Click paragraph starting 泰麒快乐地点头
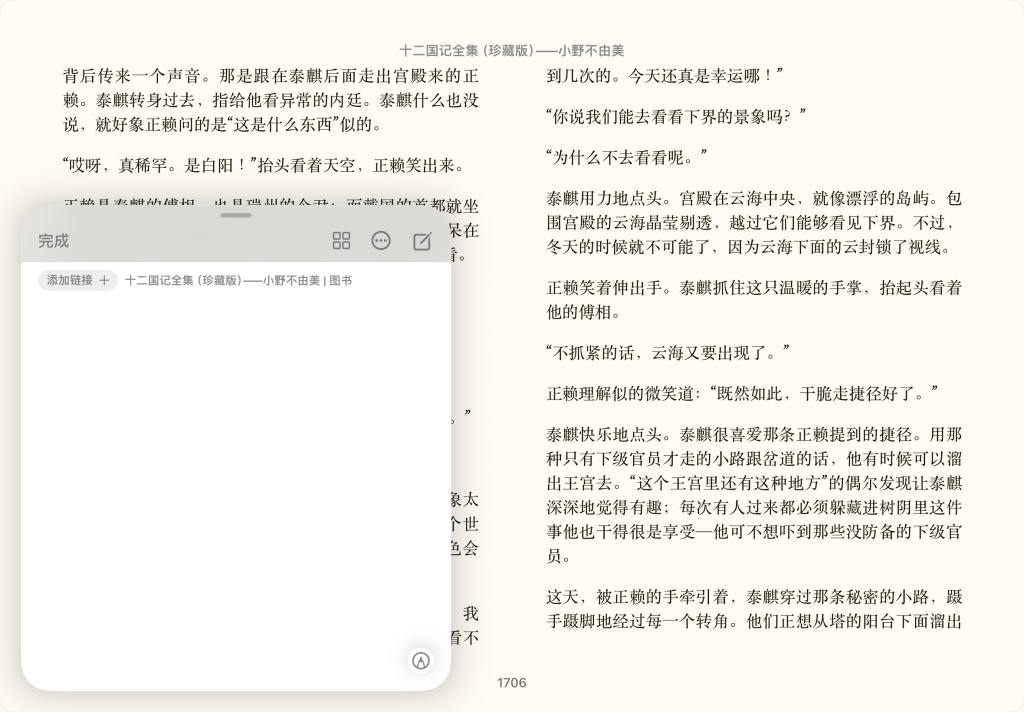Screen dimensions: 1024x712 [x=754, y=495]
